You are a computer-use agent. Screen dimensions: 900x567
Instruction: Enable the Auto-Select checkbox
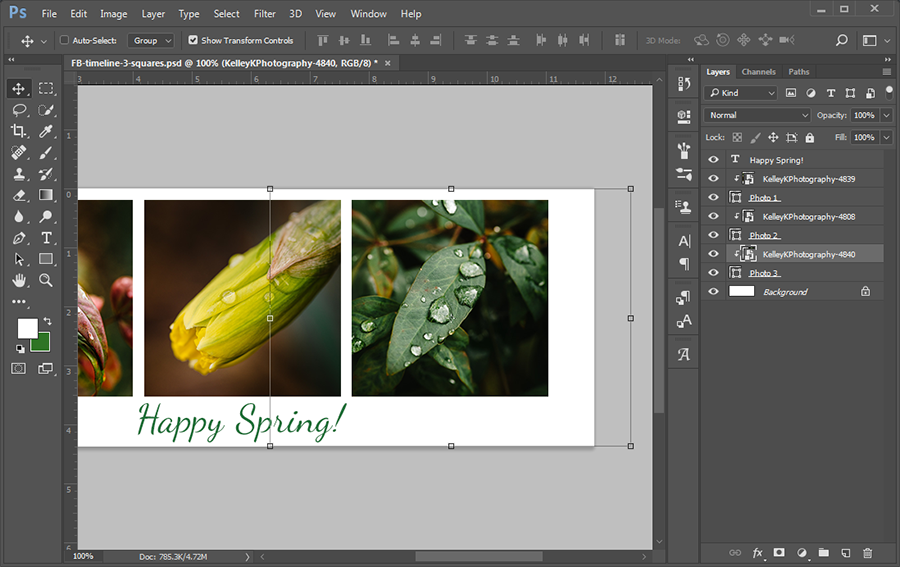[x=64, y=40]
